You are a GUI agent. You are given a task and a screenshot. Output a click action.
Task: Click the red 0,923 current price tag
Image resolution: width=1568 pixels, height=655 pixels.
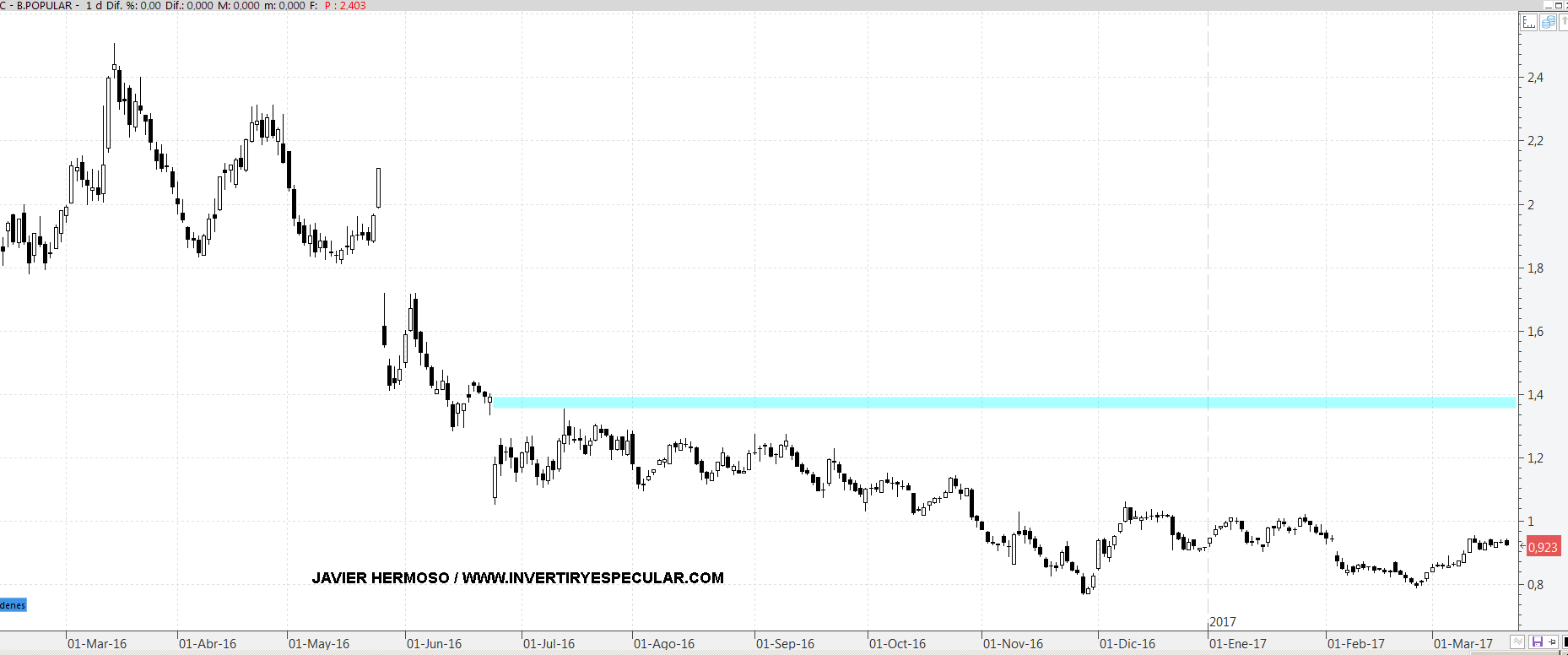1543,547
